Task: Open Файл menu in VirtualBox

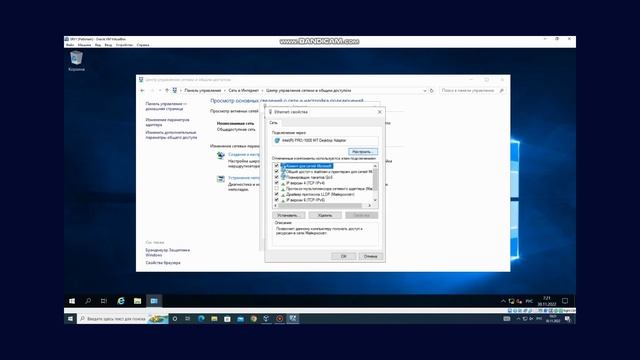Action: click(70, 45)
